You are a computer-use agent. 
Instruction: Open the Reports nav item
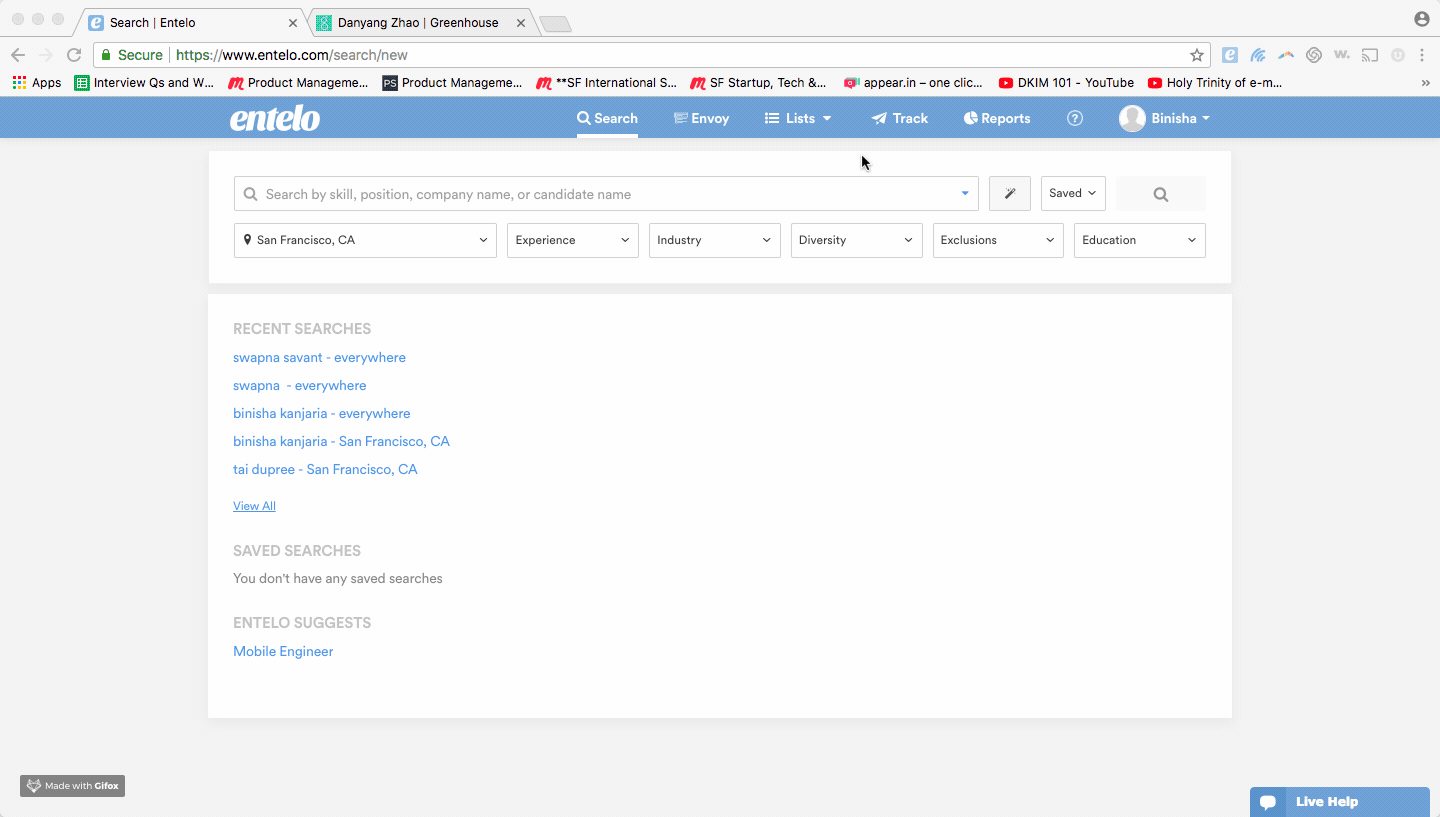[997, 118]
